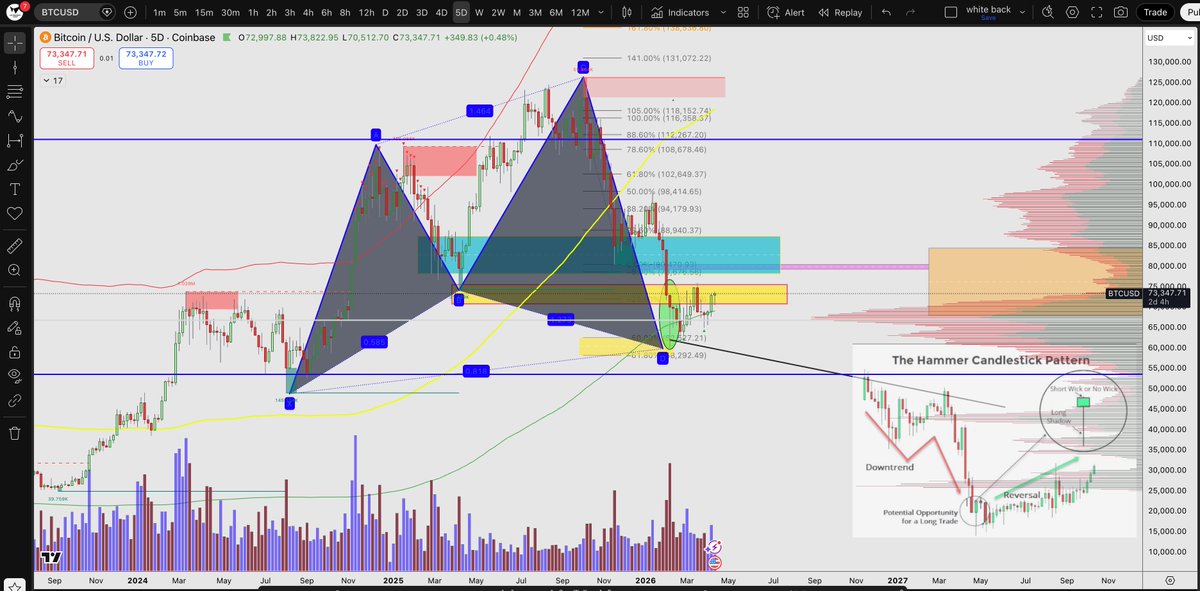The width and height of the screenshot is (1200, 591).
Task: Switch to the 5D timeframe
Action: 460,12
